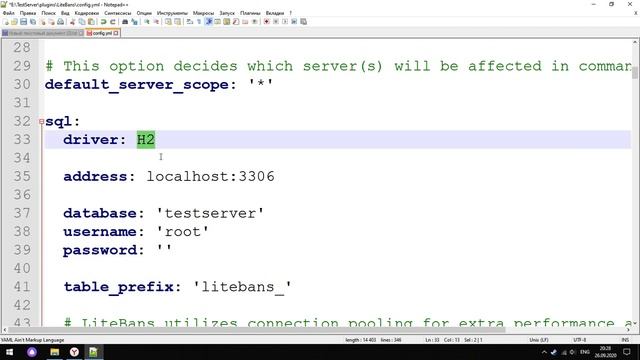
Task: Close the config.yml tab
Action: (x=116, y=33)
